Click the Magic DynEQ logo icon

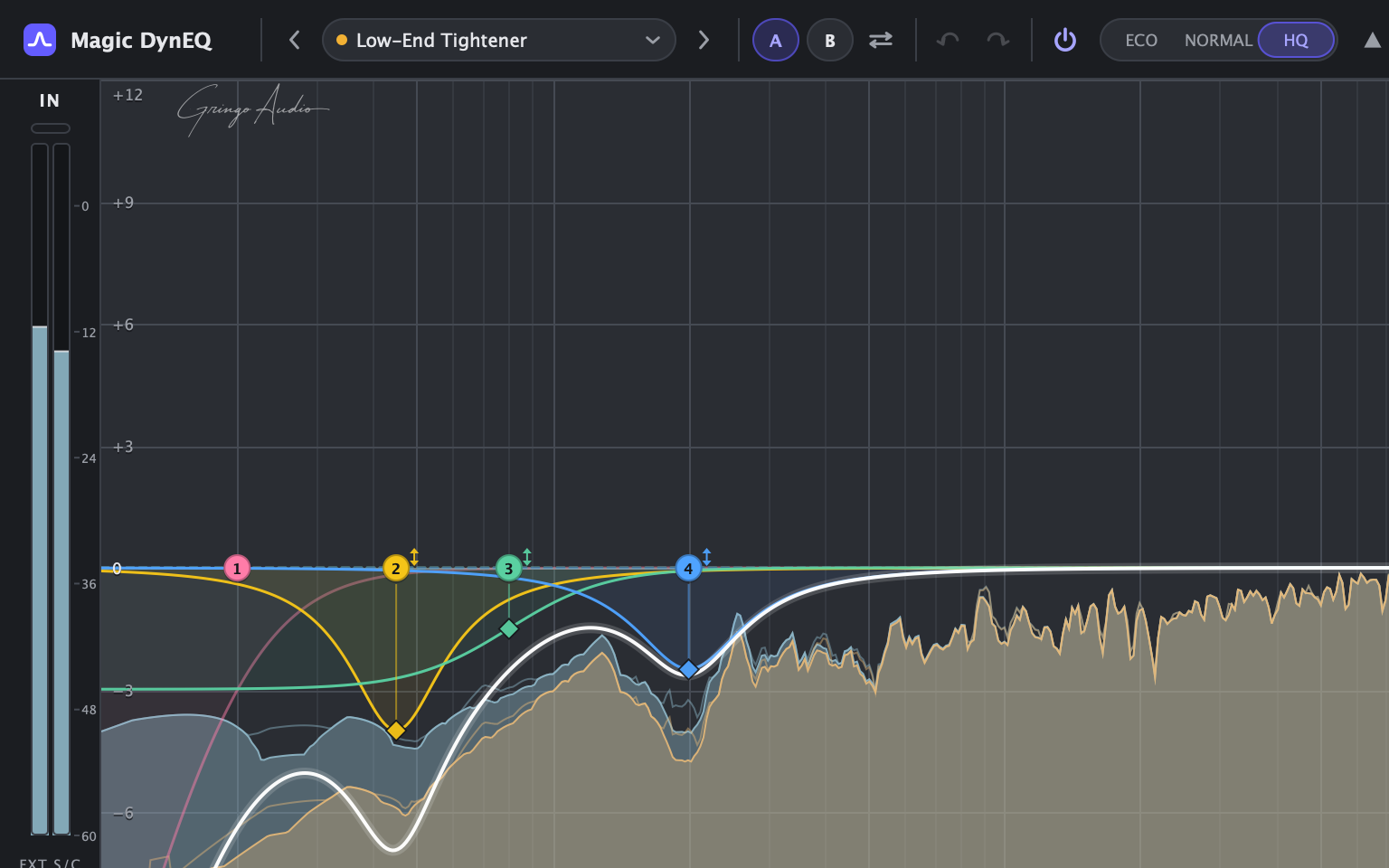coord(40,40)
